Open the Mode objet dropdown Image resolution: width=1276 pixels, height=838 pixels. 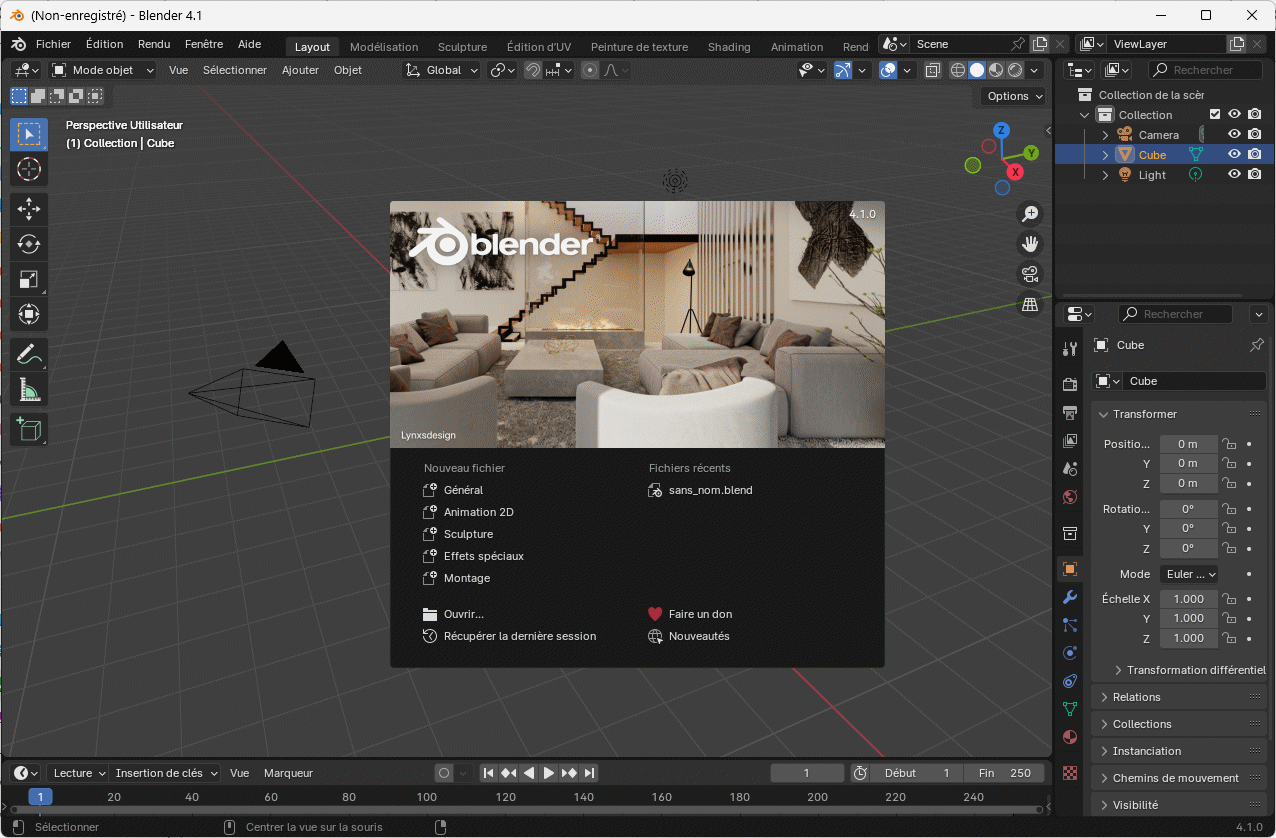click(x=103, y=70)
